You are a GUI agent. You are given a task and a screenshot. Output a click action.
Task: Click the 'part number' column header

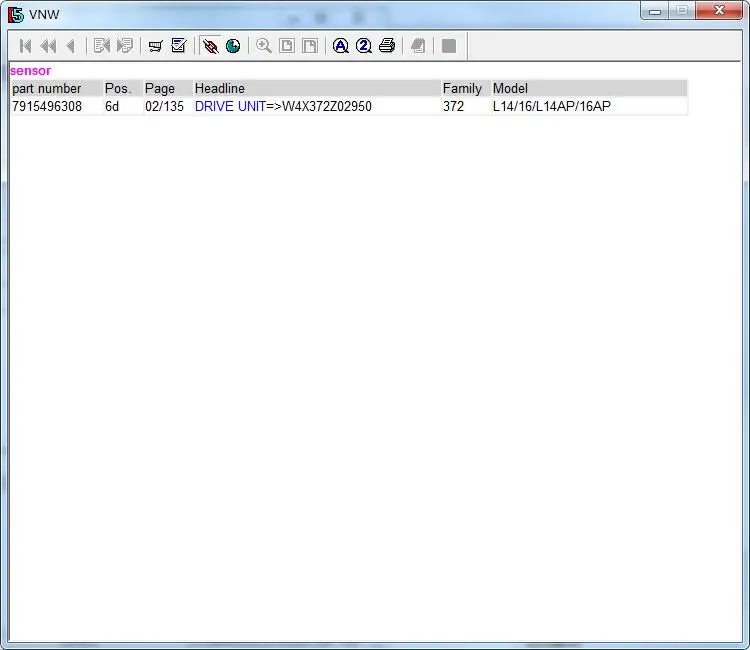pos(56,88)
